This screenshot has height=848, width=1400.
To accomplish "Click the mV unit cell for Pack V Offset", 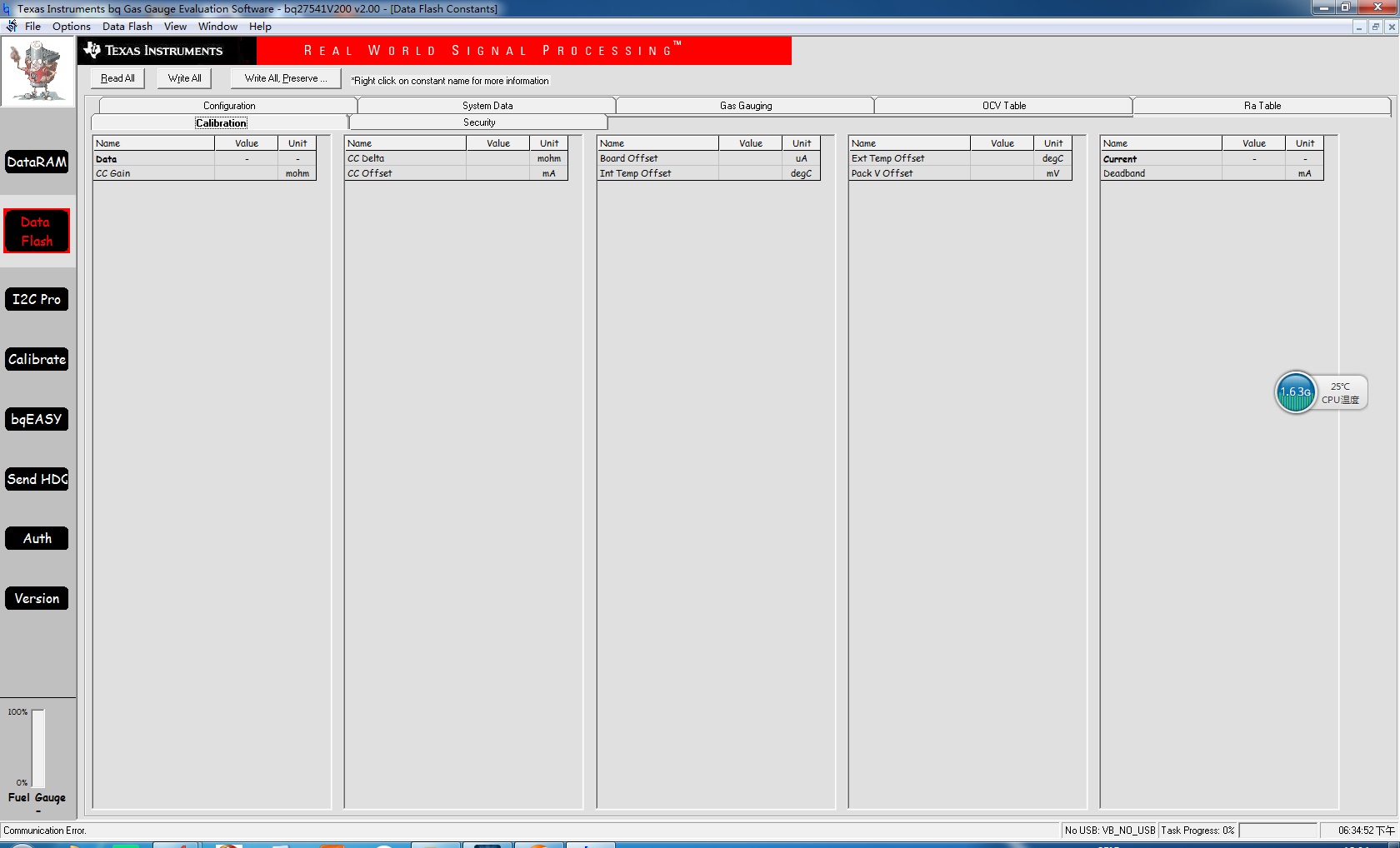I will (x=1053, y=173).
